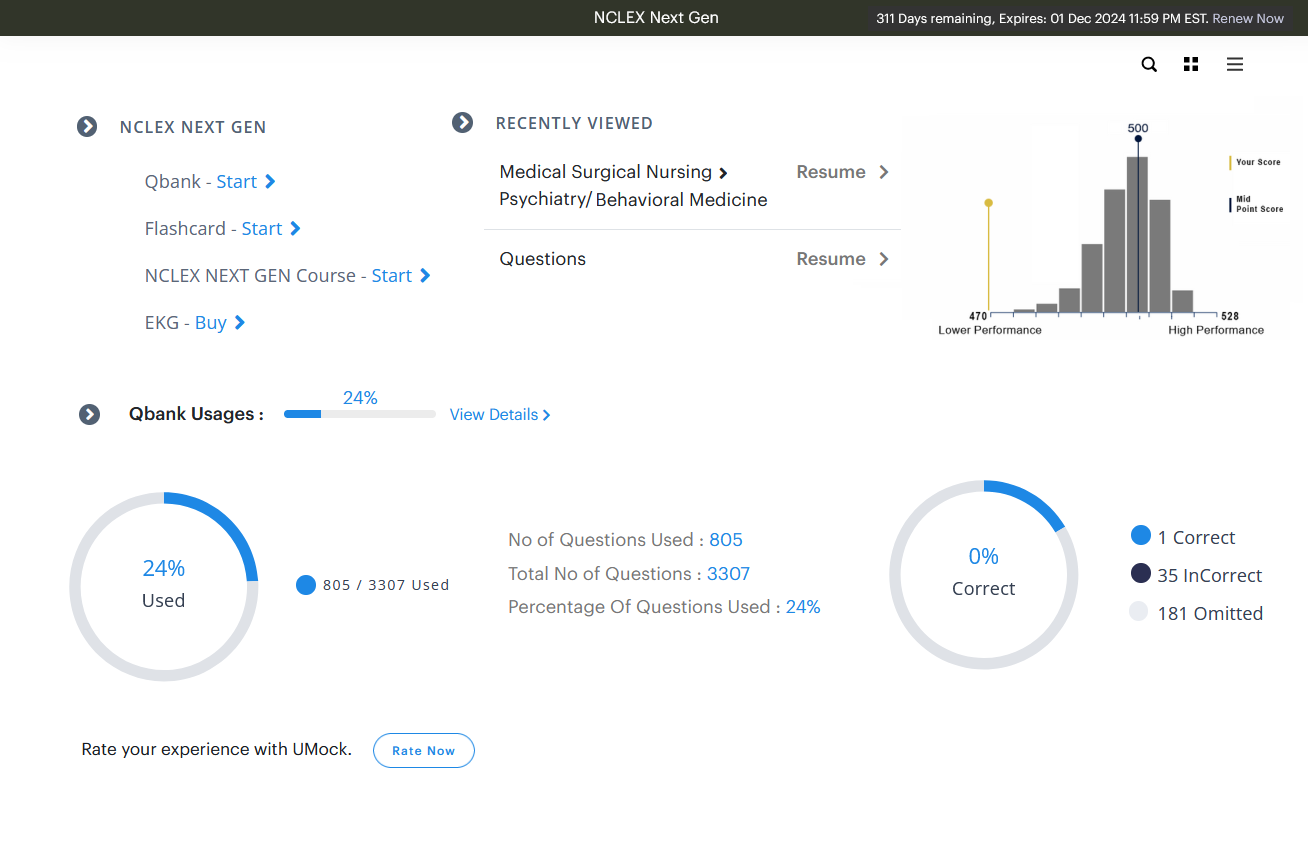Click arrow circle beside RECENTLY VIEWED
1308x858 pixels.
click(x=462, y=122)
